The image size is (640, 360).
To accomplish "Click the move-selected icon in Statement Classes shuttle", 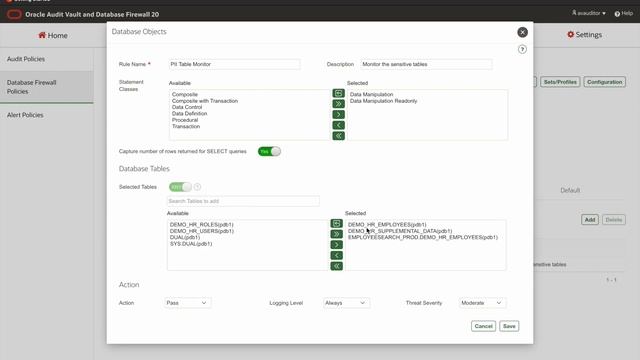I will [338, 93].
